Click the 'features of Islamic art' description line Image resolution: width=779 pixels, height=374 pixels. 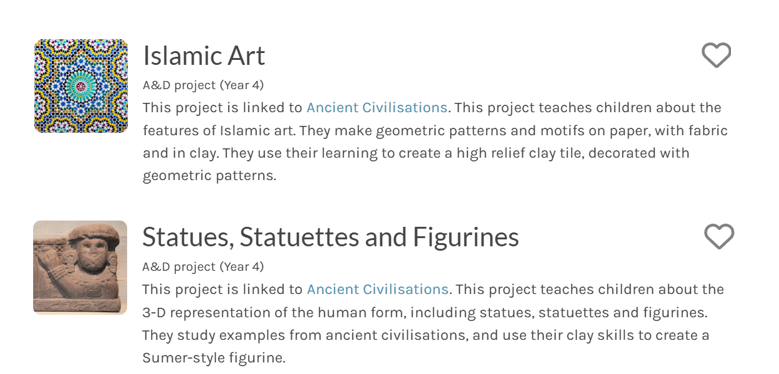(x=435, y=131)
